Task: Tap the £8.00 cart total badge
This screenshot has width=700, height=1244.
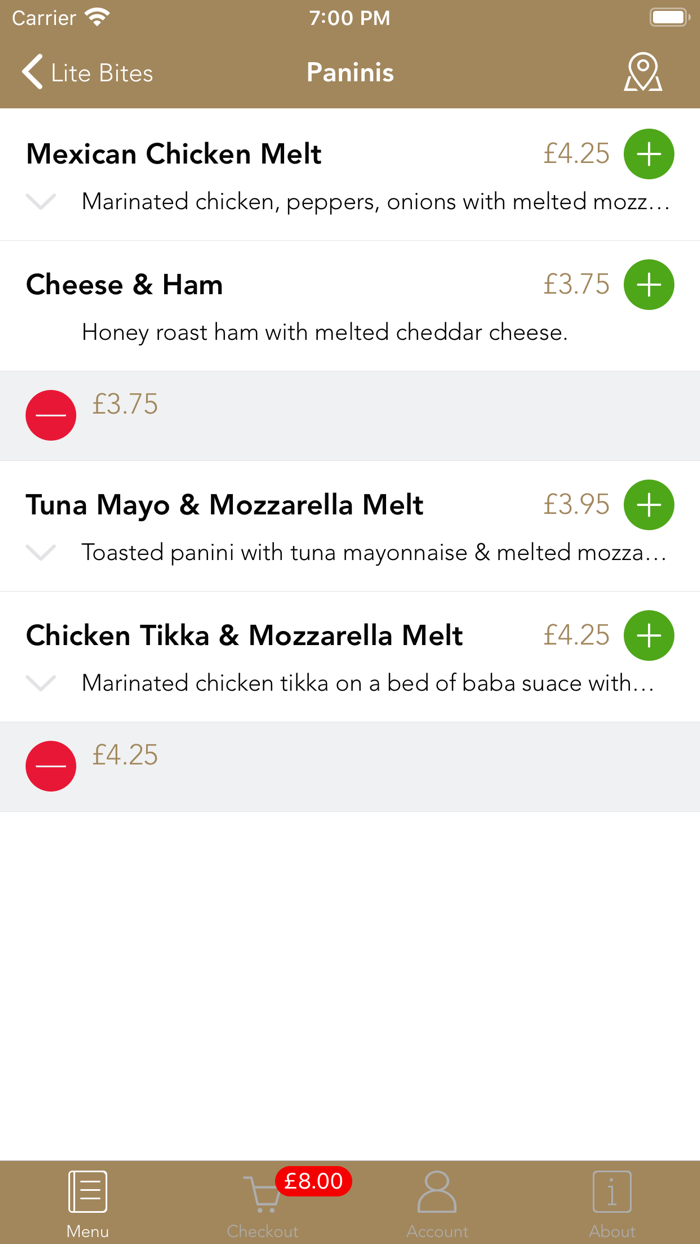Action: point(313,1181)
